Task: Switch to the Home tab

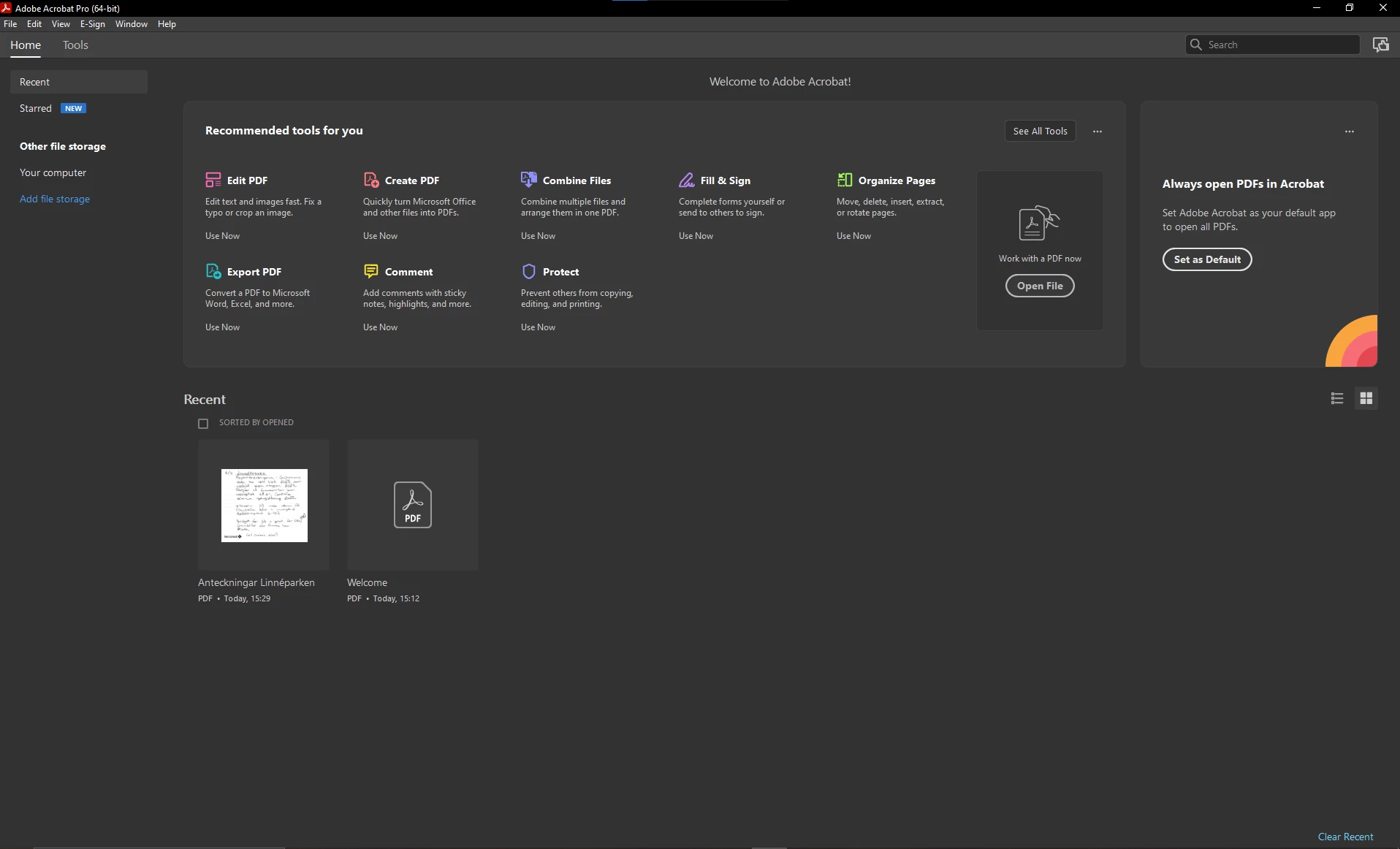Action: tap(26, 45)
